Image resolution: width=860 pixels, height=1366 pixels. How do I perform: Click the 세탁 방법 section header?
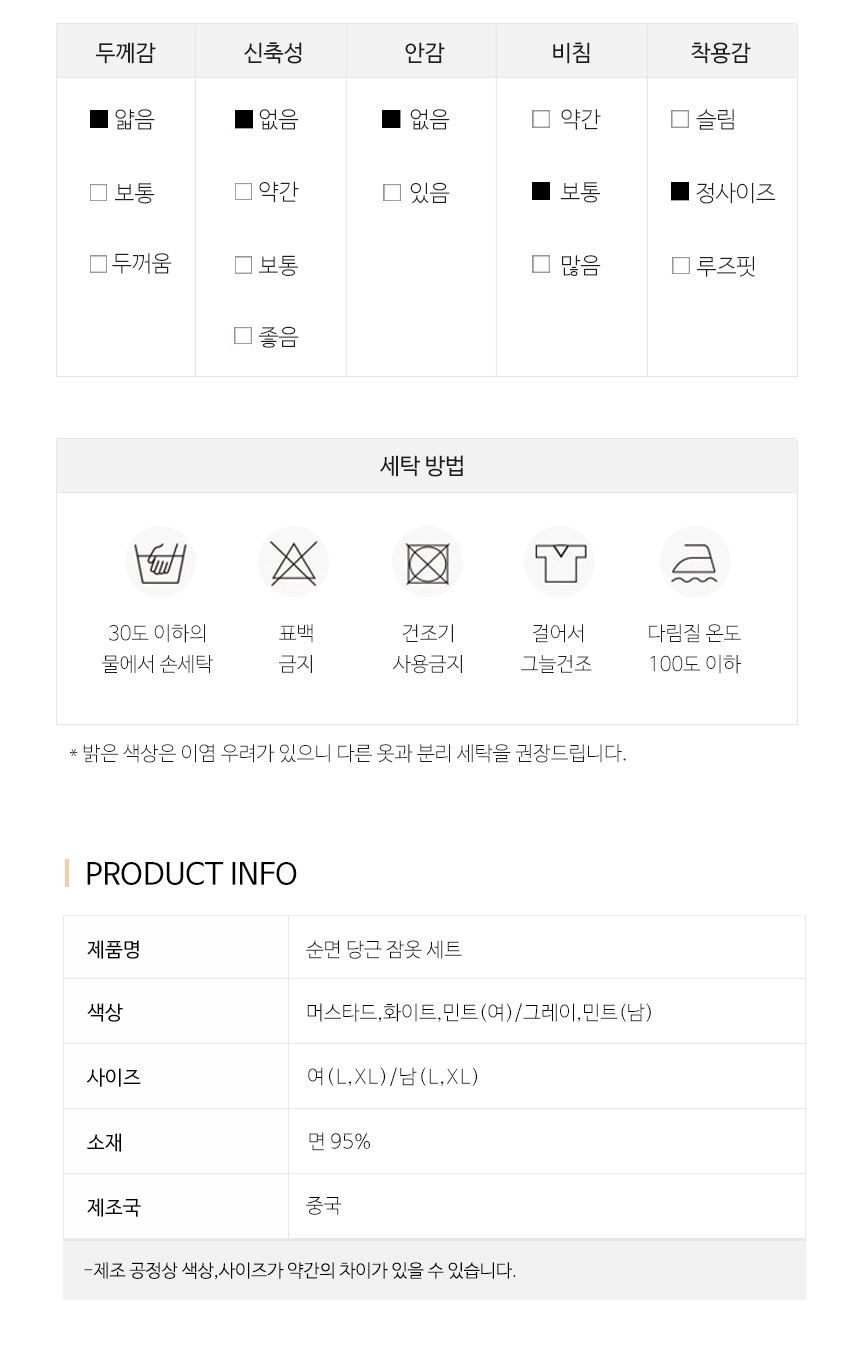[x=426, y=466]
